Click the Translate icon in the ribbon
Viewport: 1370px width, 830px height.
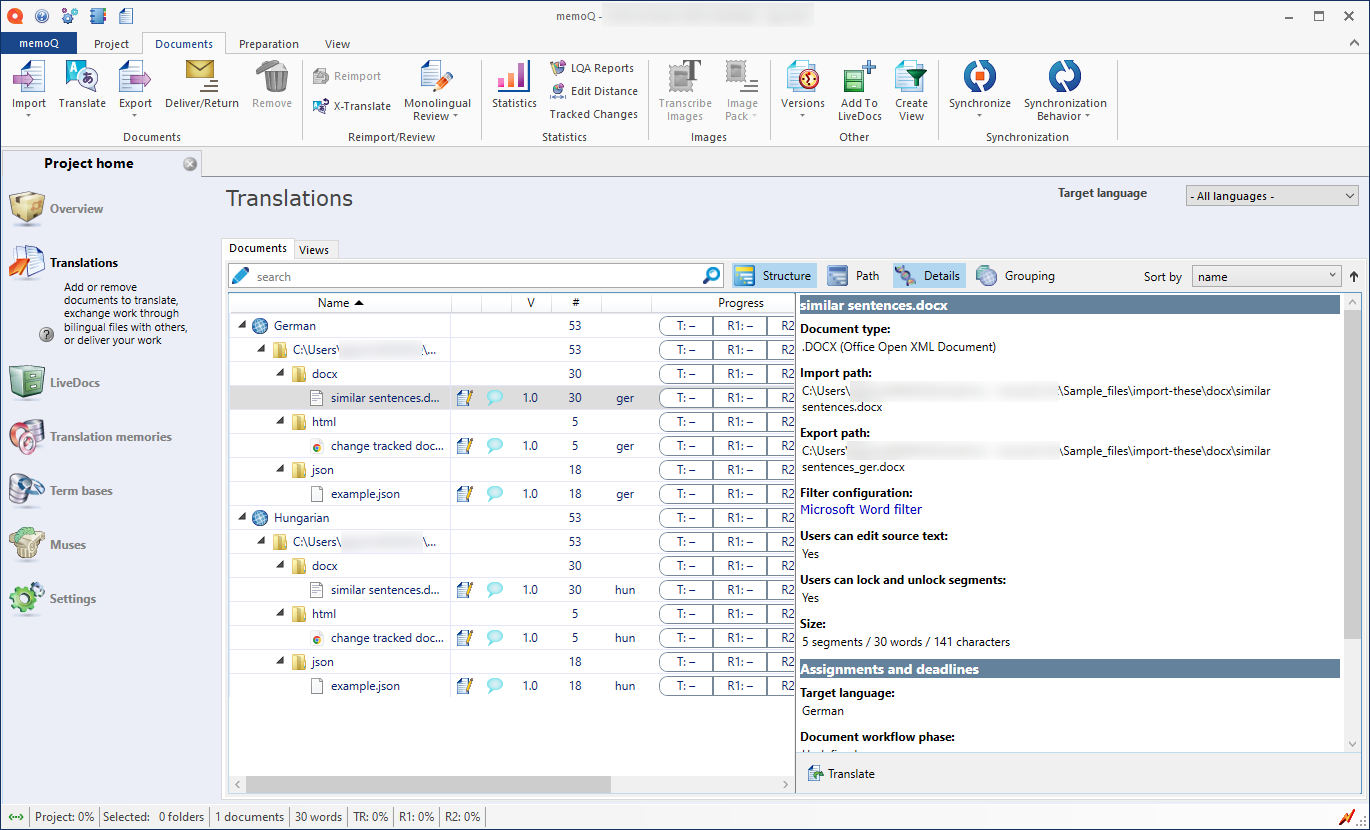click(82, 77)
